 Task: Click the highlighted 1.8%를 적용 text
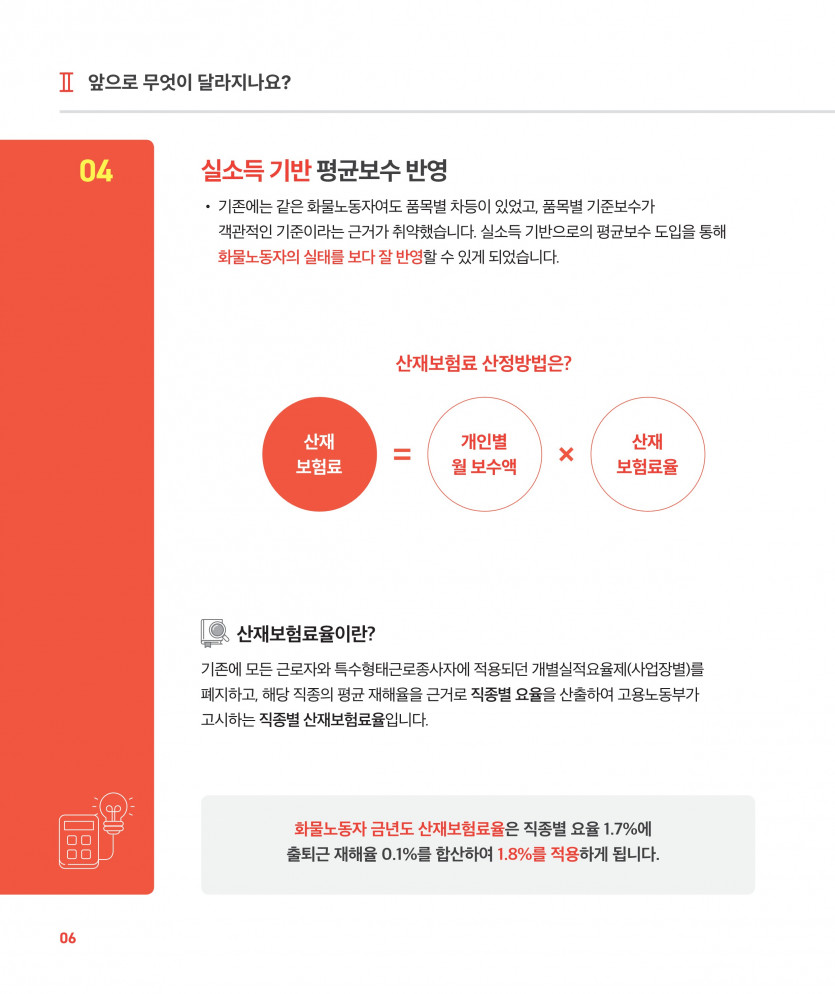538,854
